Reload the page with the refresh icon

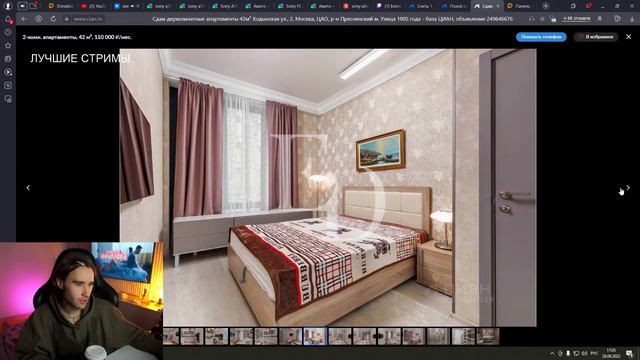click(53, 19)
